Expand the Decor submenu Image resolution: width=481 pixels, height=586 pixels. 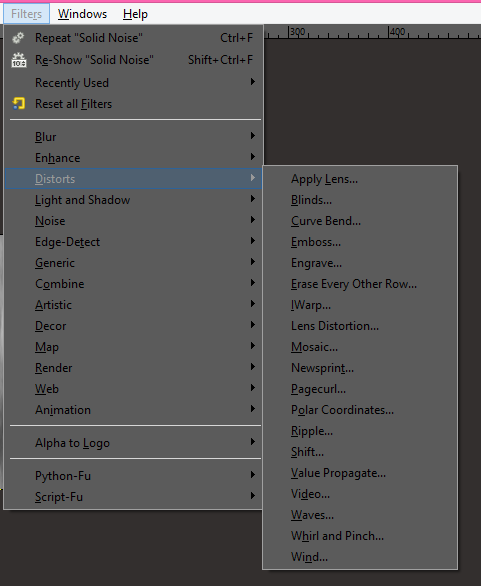pyautogui.click(x=133, y=326)
